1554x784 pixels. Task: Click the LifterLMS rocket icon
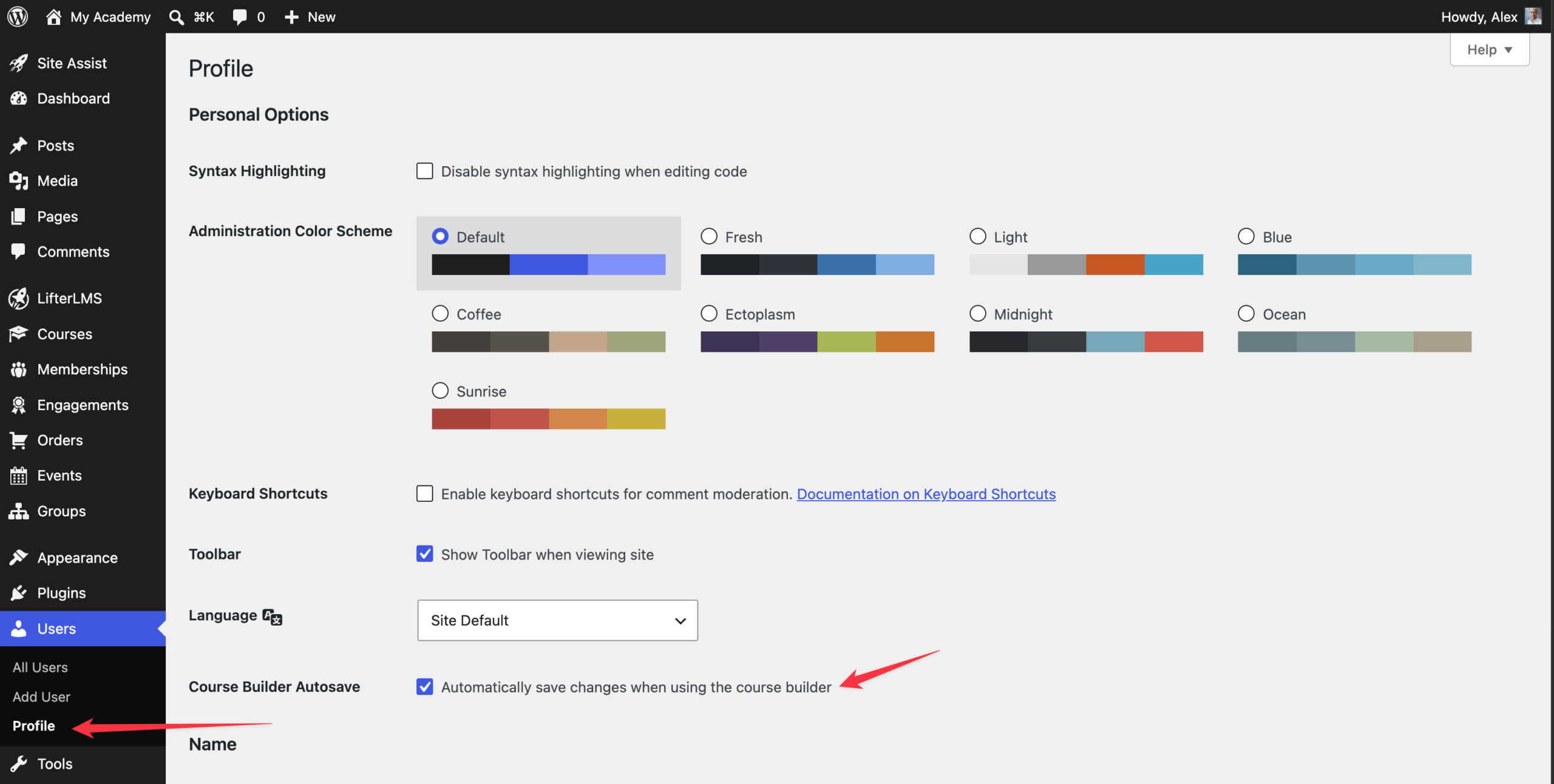[19, 298]
